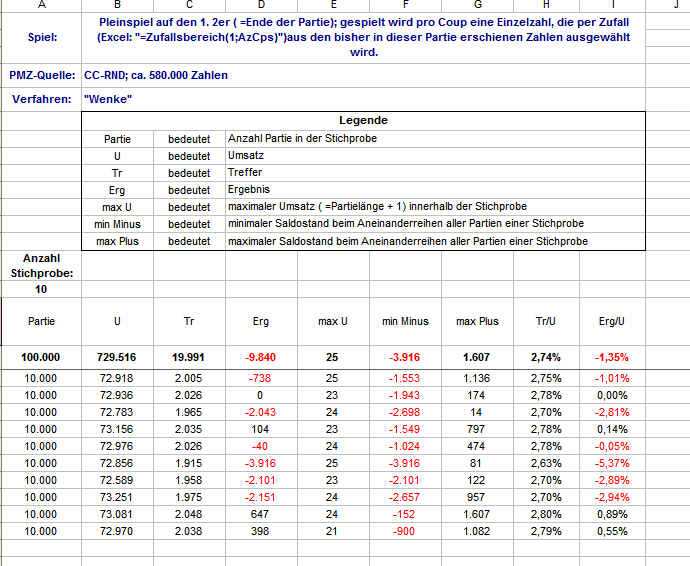Select column D header

261,5
